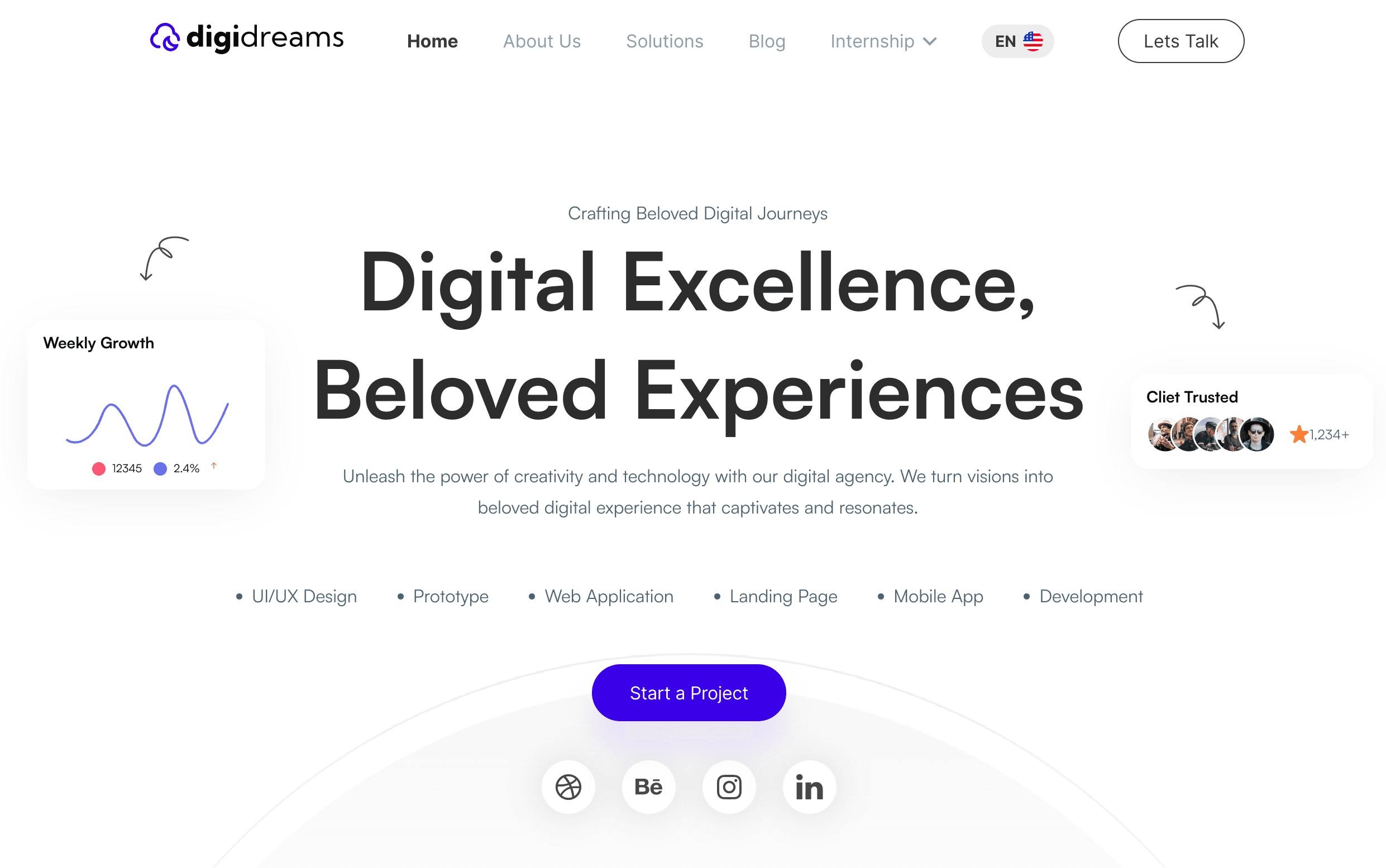This screenshot has height=868, width=1386.
Task: Open the About Us page
Action: coord(540,41)
